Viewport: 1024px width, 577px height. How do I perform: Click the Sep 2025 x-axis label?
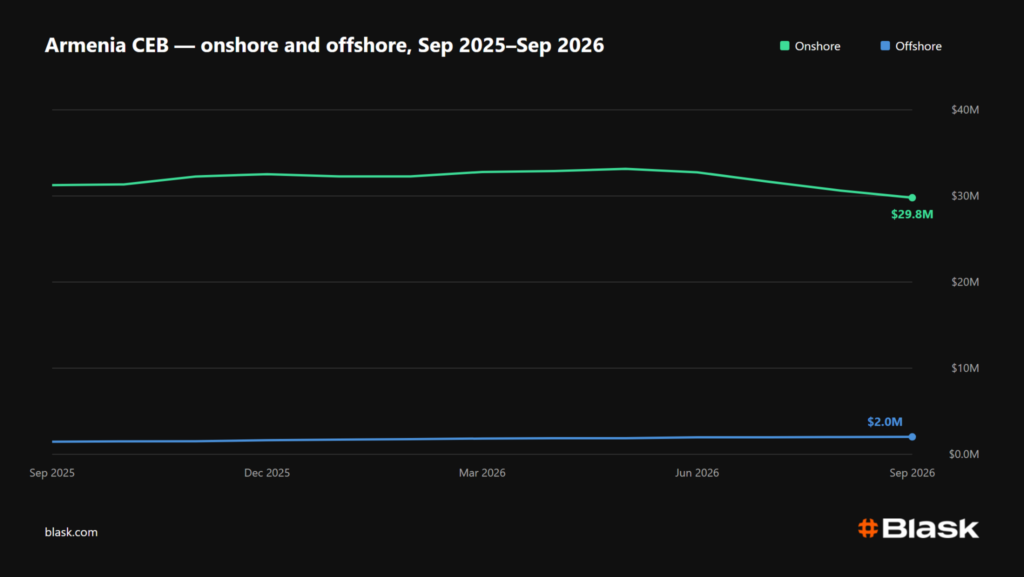(x=52, y=473)
